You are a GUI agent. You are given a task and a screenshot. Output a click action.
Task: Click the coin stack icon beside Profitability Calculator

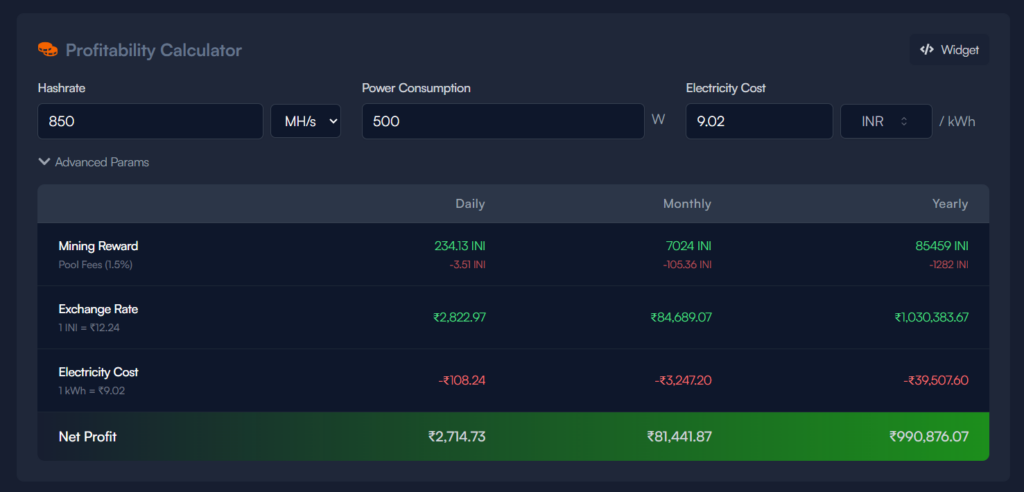click(47, 50)
